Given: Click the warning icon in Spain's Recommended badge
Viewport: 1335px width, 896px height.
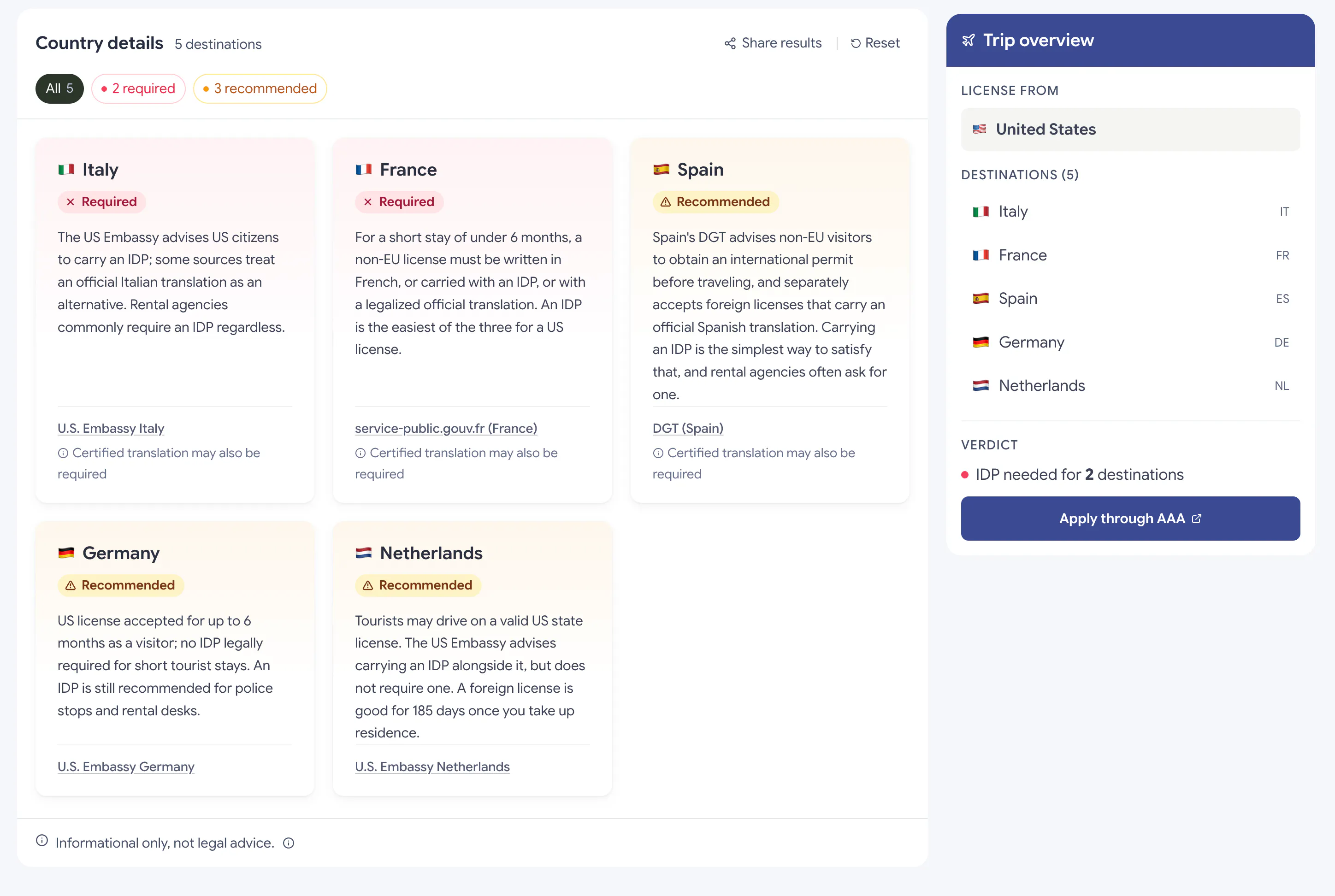Looking at the screenshot, I should (665, 202).
